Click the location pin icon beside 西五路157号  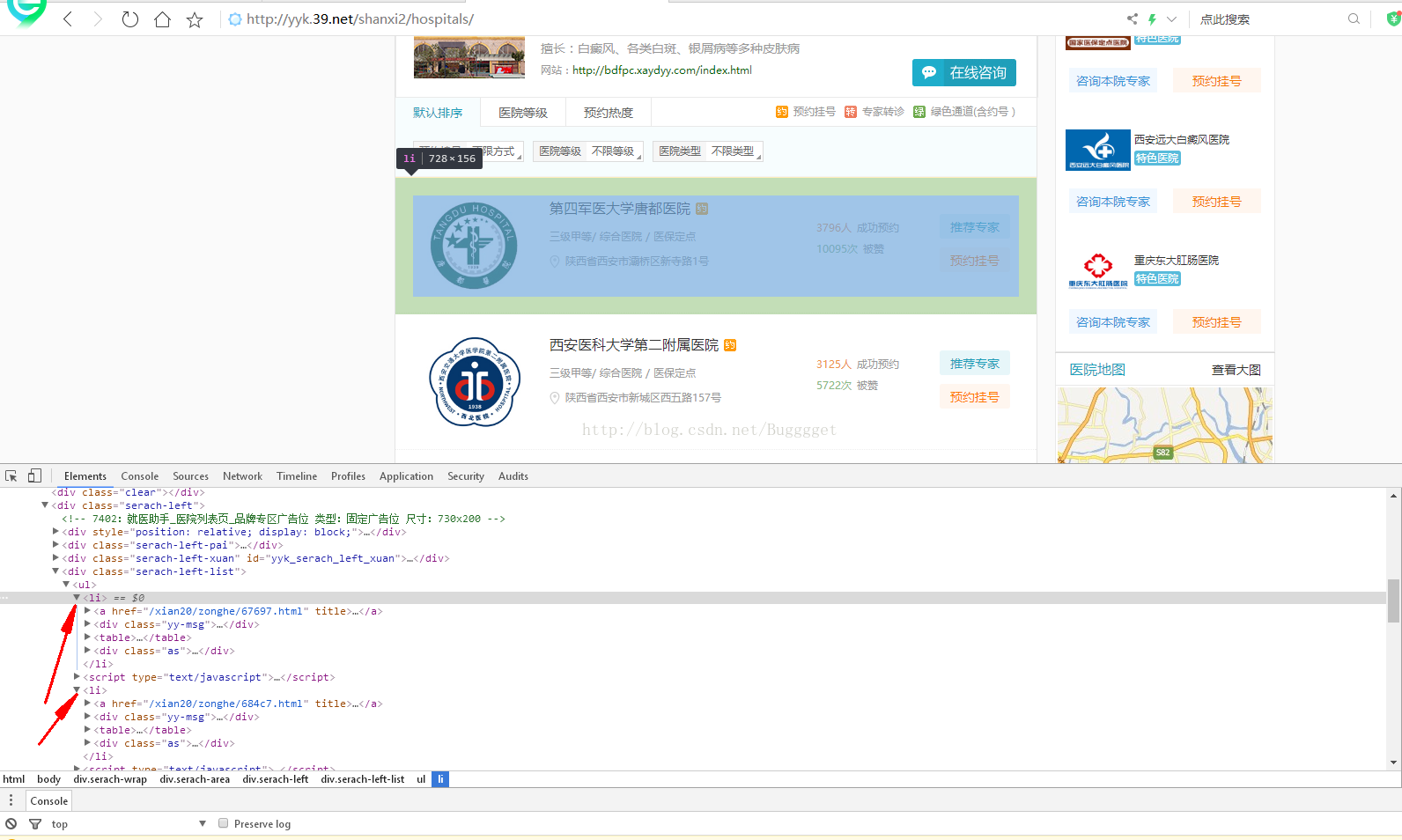[555, 398]
